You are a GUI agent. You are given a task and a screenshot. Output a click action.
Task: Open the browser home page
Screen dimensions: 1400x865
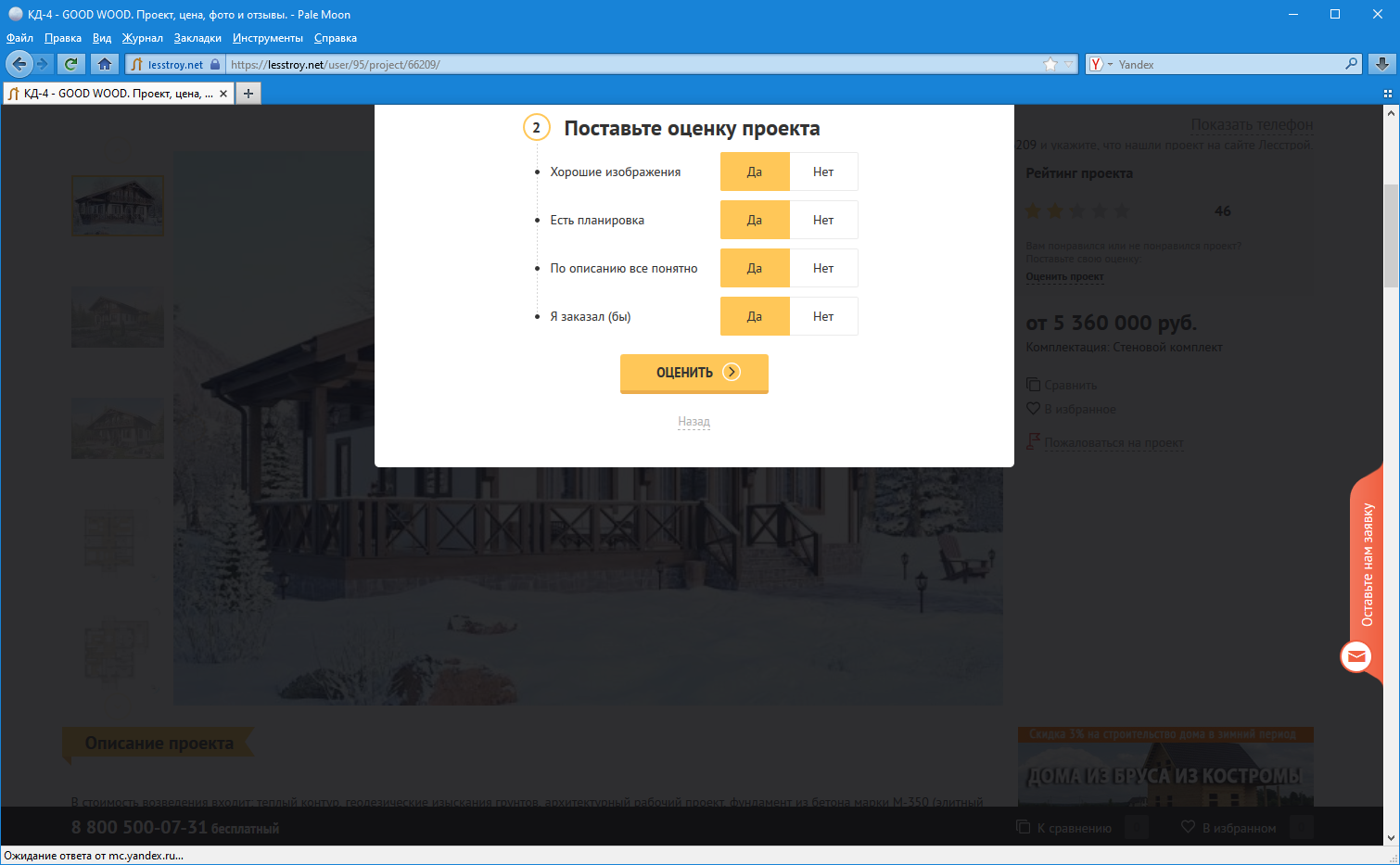105,64
